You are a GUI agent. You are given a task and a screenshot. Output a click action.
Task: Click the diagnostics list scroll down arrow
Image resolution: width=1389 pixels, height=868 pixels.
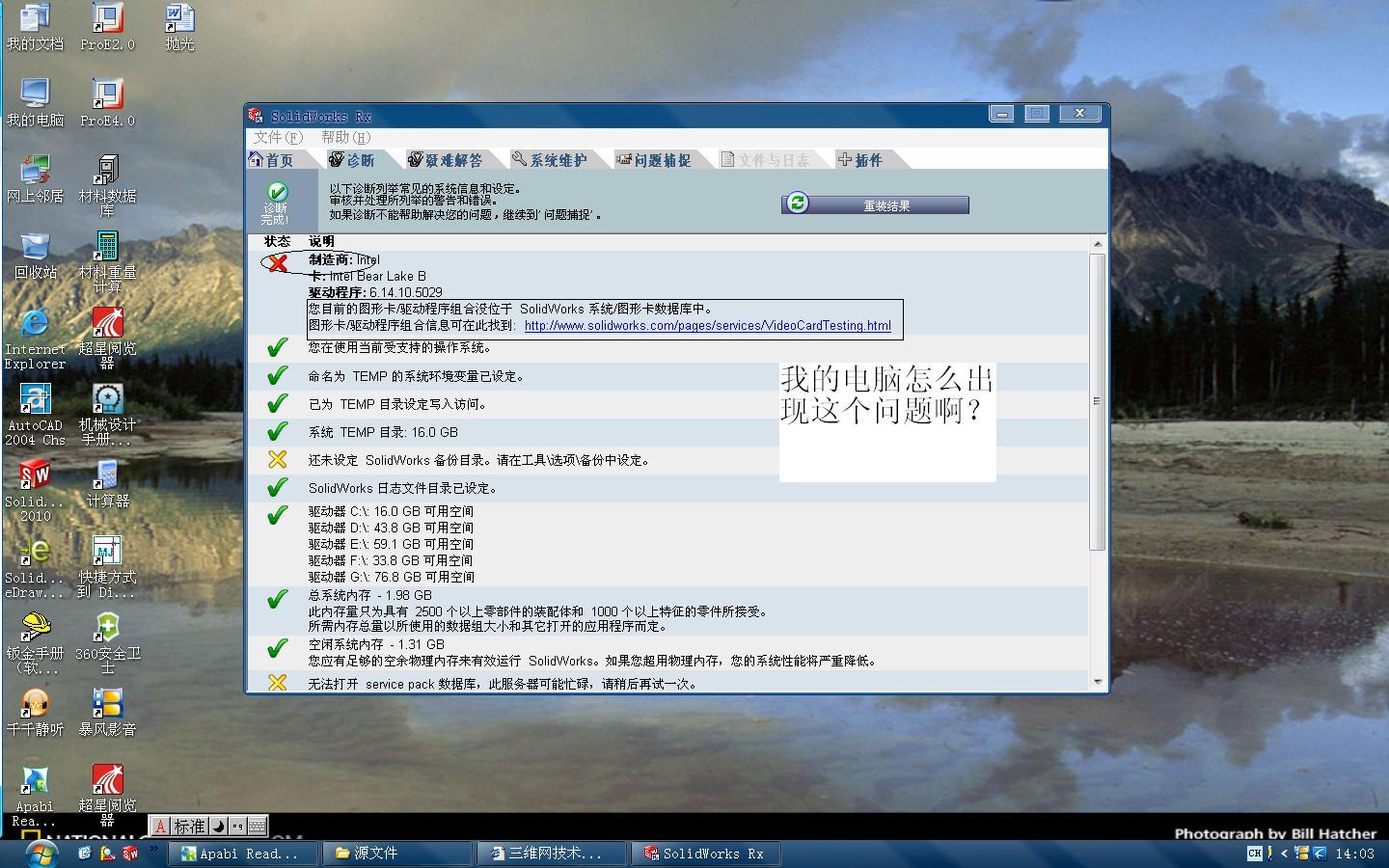1098,682
